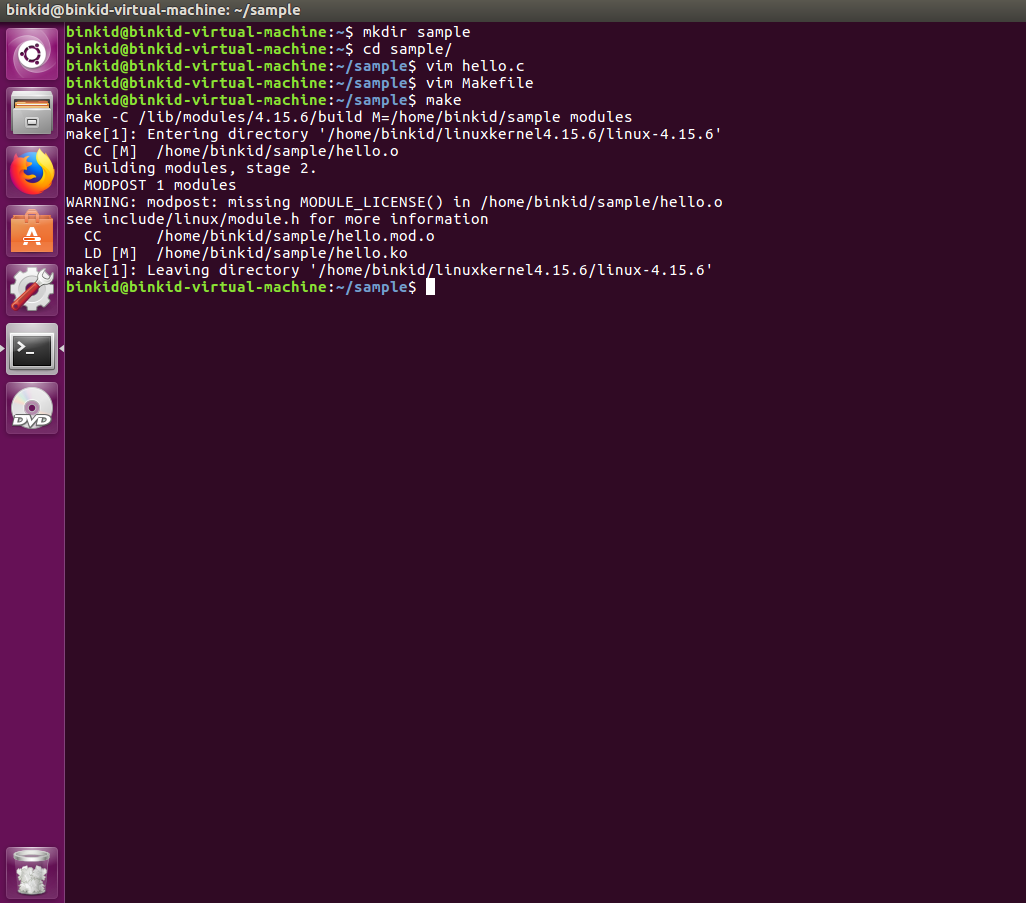This screenshot has width=1026, height=903.
Task: Open System Settings gear and wrench icon
Action: [x=32, y=290]
